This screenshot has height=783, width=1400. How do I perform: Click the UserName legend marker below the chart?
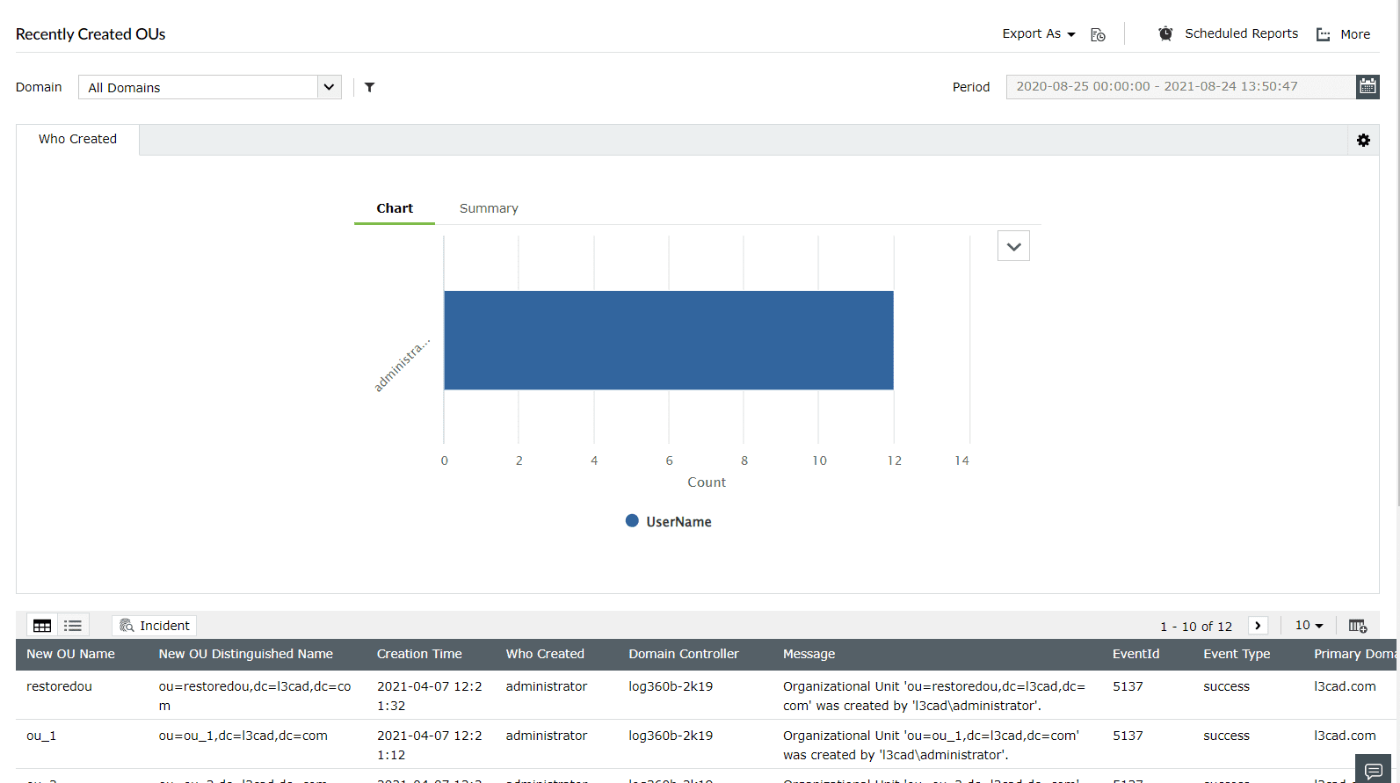[631, 521]
